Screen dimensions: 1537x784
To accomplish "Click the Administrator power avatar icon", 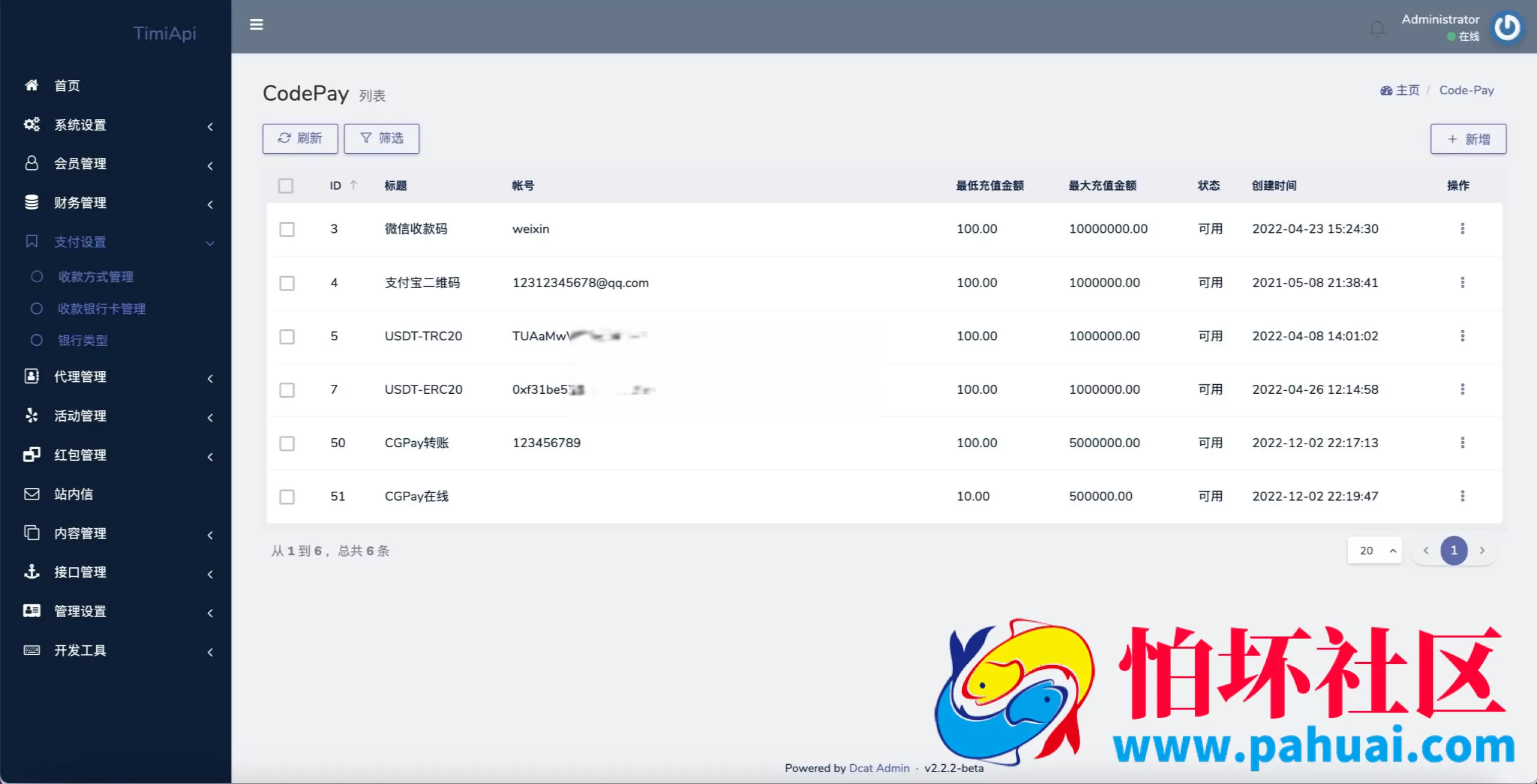I will [1507, 27].
